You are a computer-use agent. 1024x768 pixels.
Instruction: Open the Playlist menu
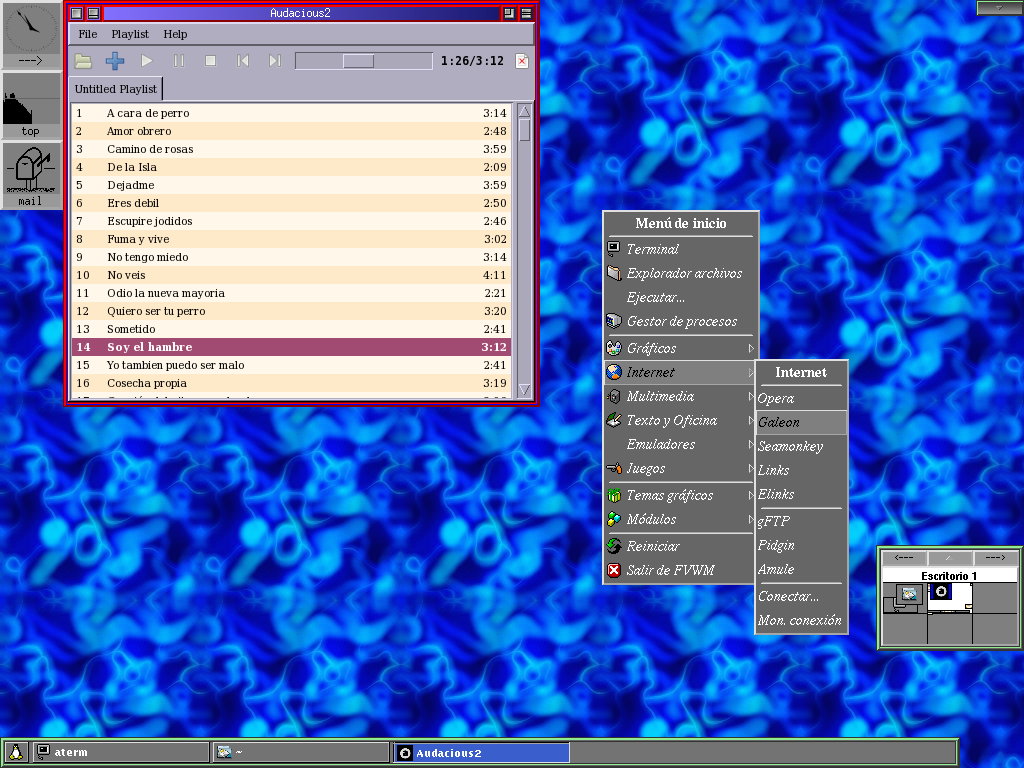point(130,34)
